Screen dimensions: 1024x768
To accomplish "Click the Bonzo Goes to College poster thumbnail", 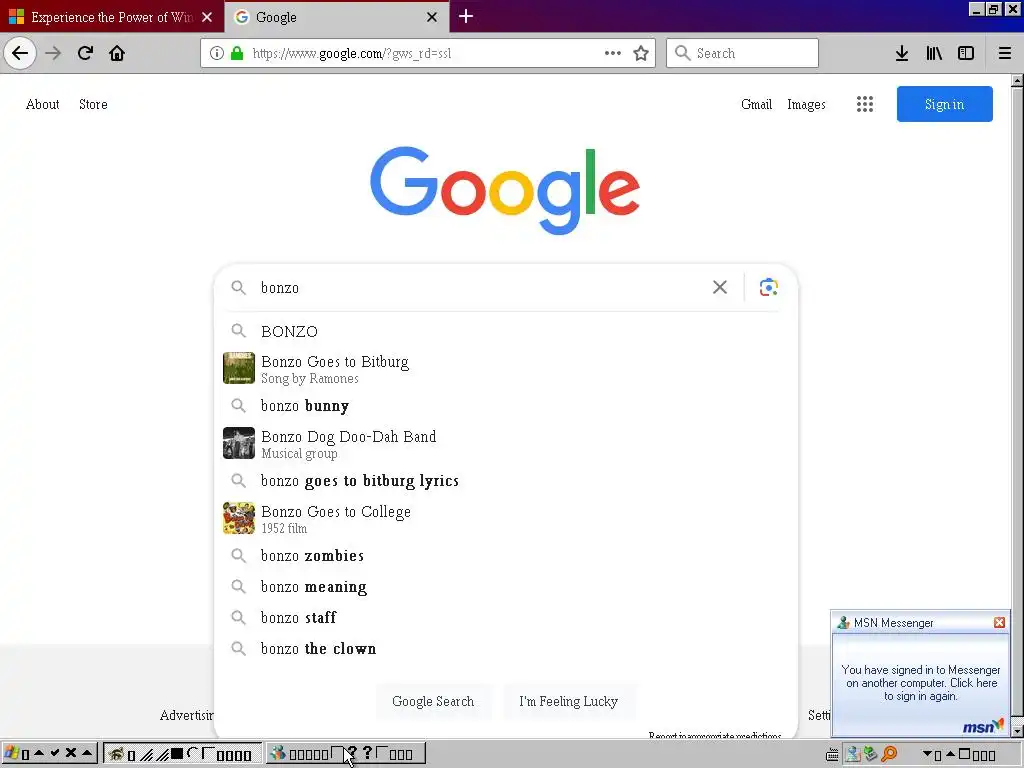I will (239, 519).
